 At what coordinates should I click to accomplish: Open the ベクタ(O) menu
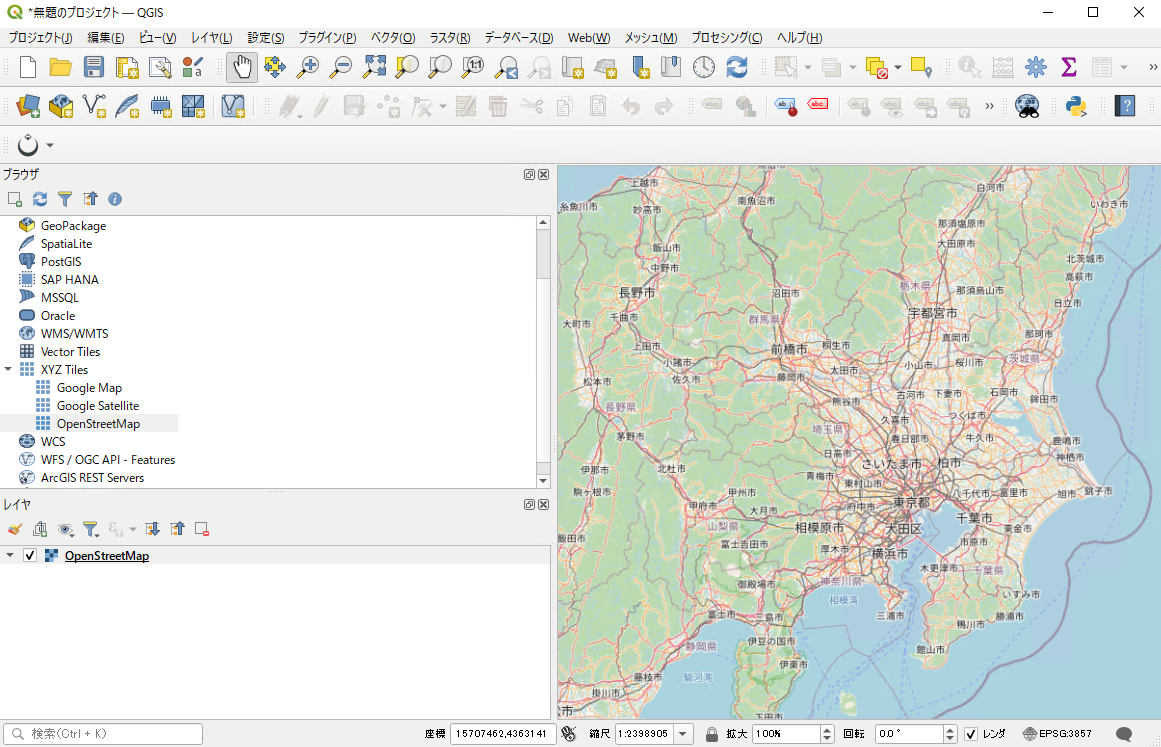click(393, 38)
